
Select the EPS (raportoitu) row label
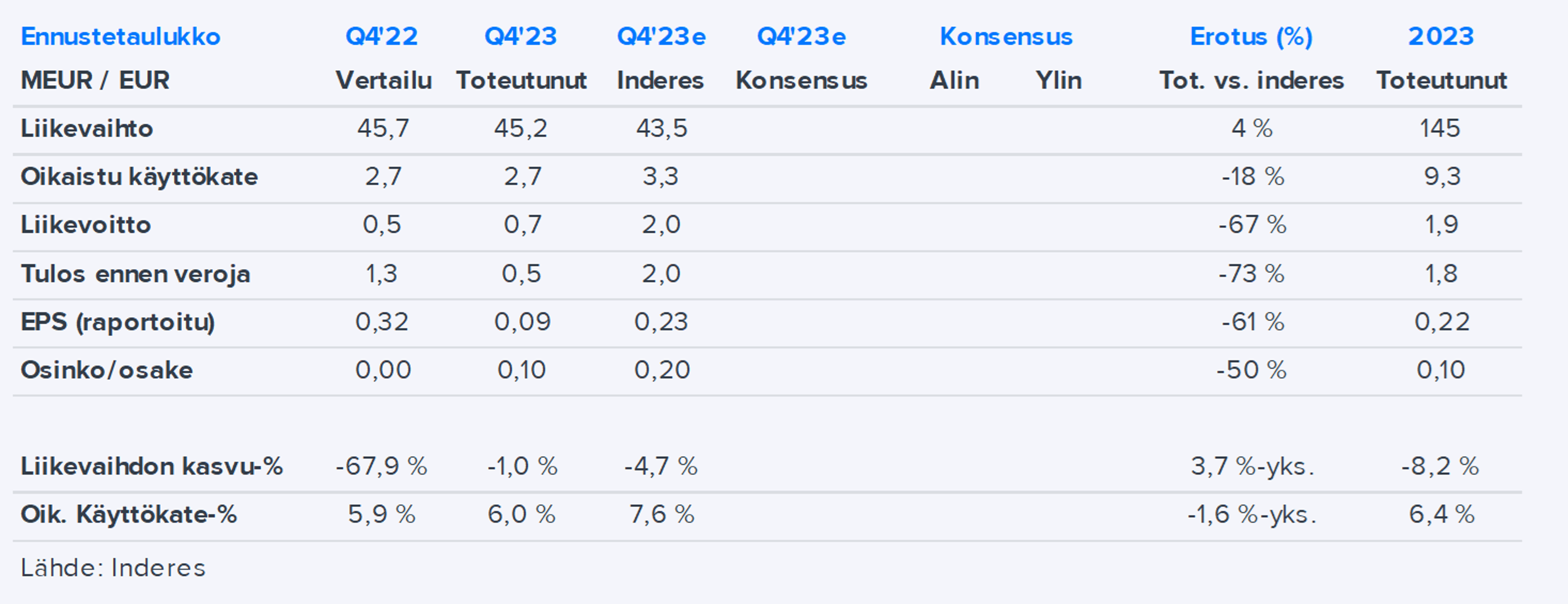coord(118,322)
